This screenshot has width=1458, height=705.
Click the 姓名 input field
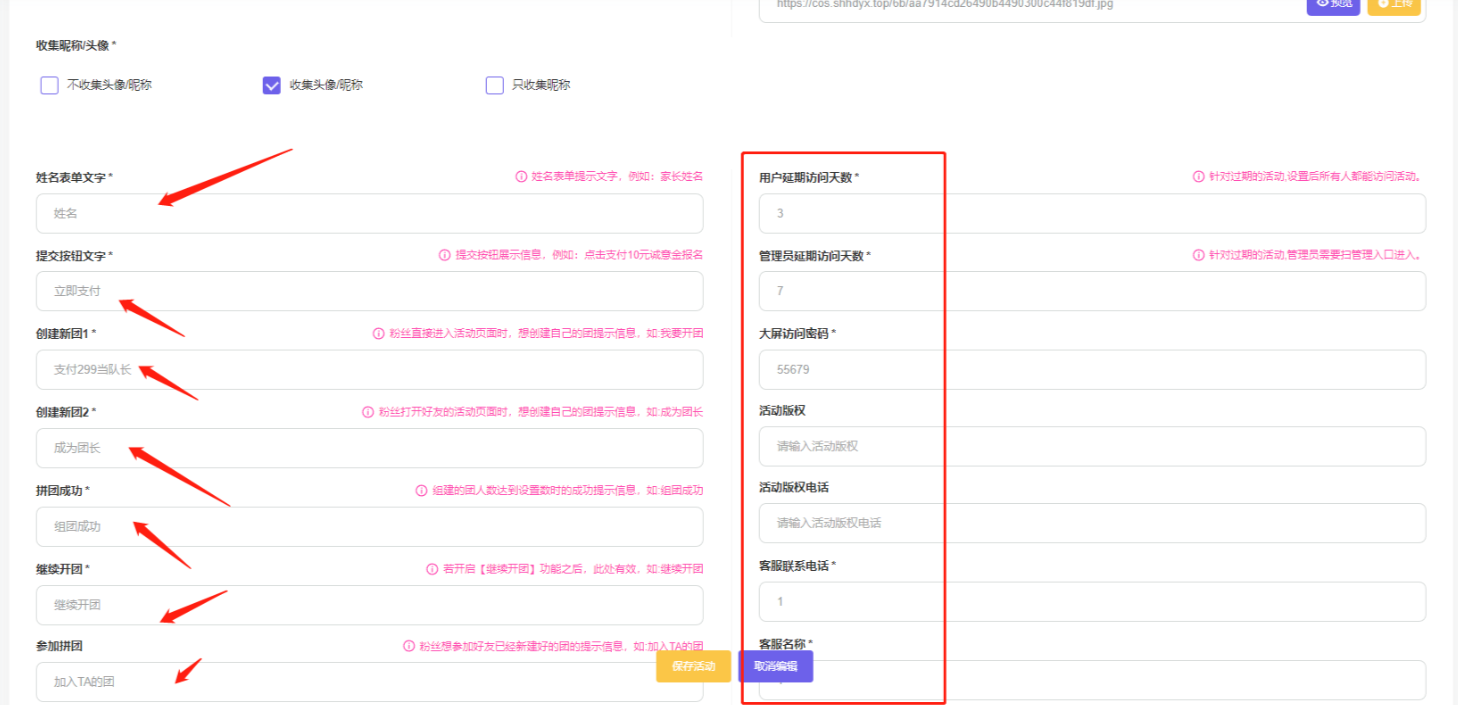point(369,213)
